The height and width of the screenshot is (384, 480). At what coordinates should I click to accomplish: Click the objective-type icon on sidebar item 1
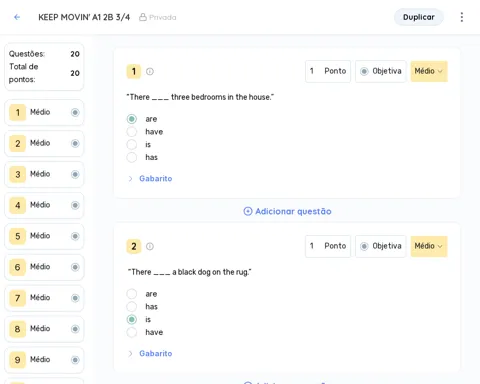(x=75, y=112)
